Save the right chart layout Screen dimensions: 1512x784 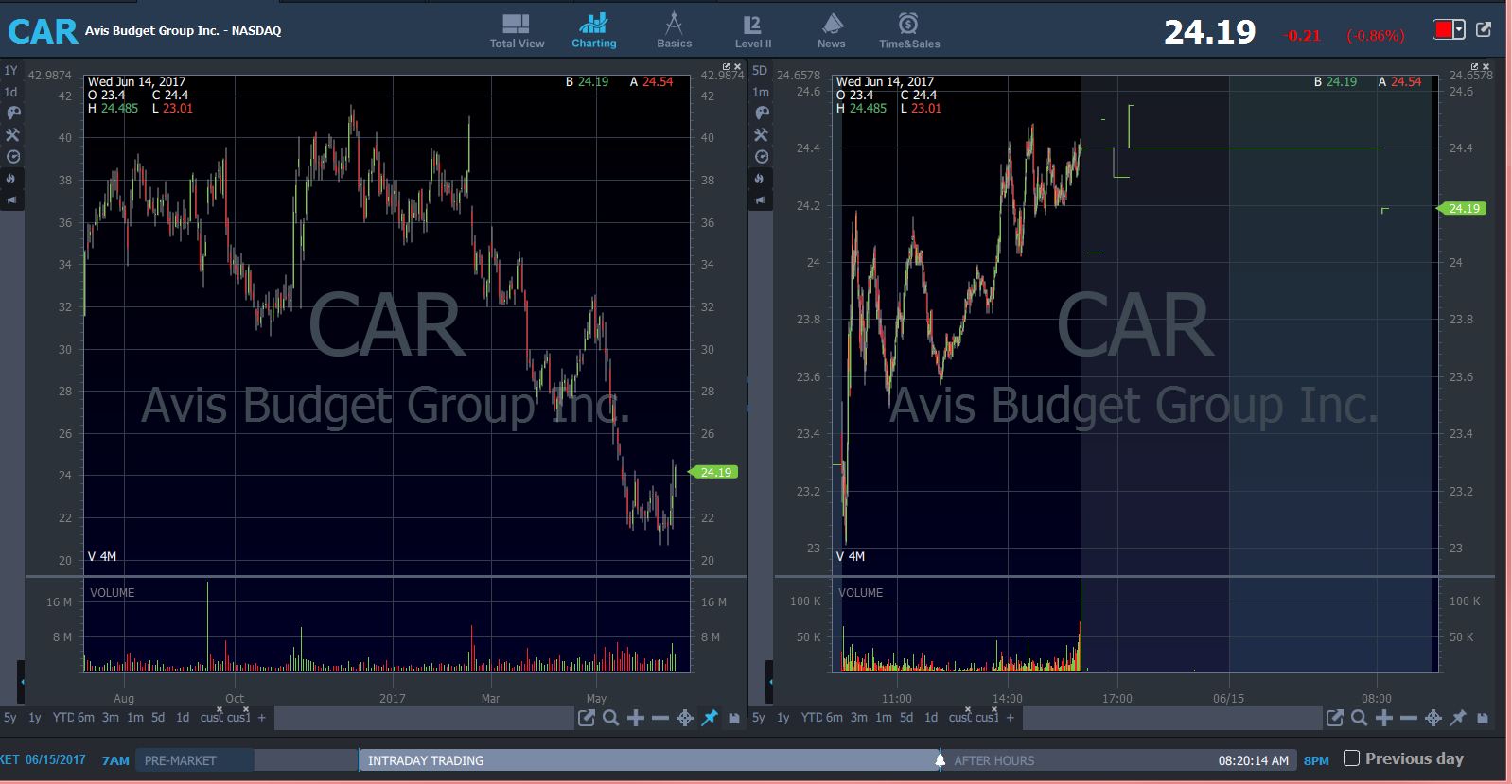click(1483, 718)
